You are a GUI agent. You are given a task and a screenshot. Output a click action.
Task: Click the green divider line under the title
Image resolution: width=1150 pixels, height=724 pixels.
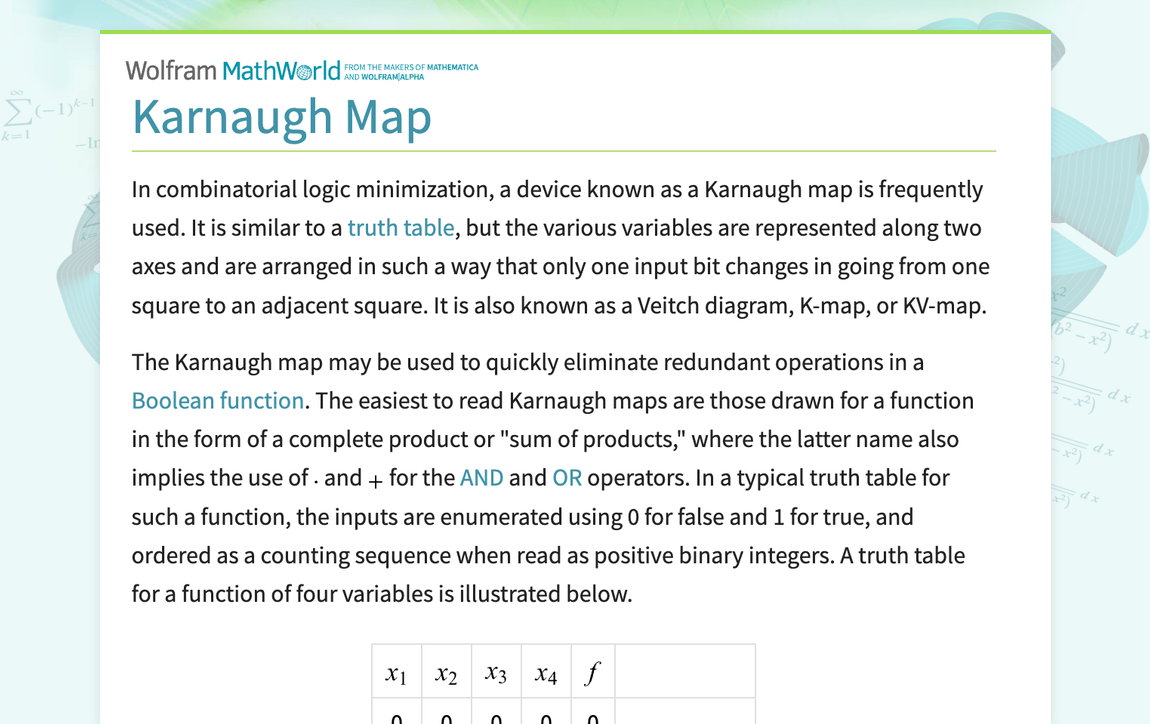click(563, 151)
